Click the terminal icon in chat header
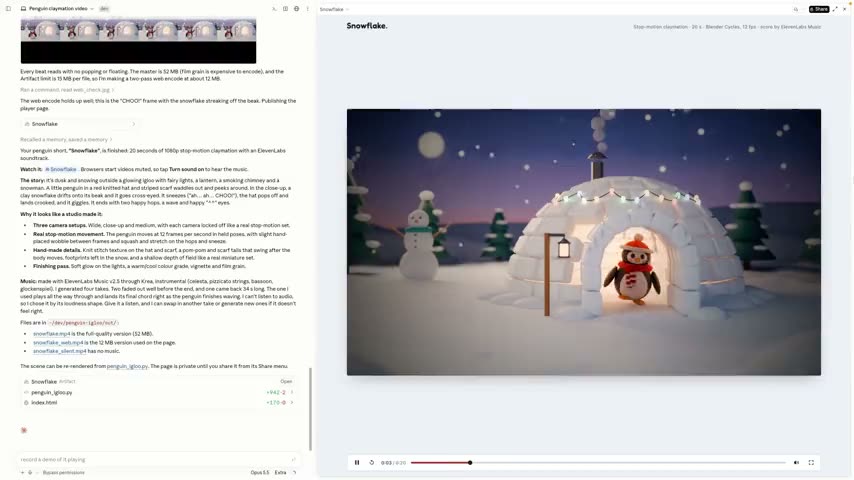 point(274,9)
